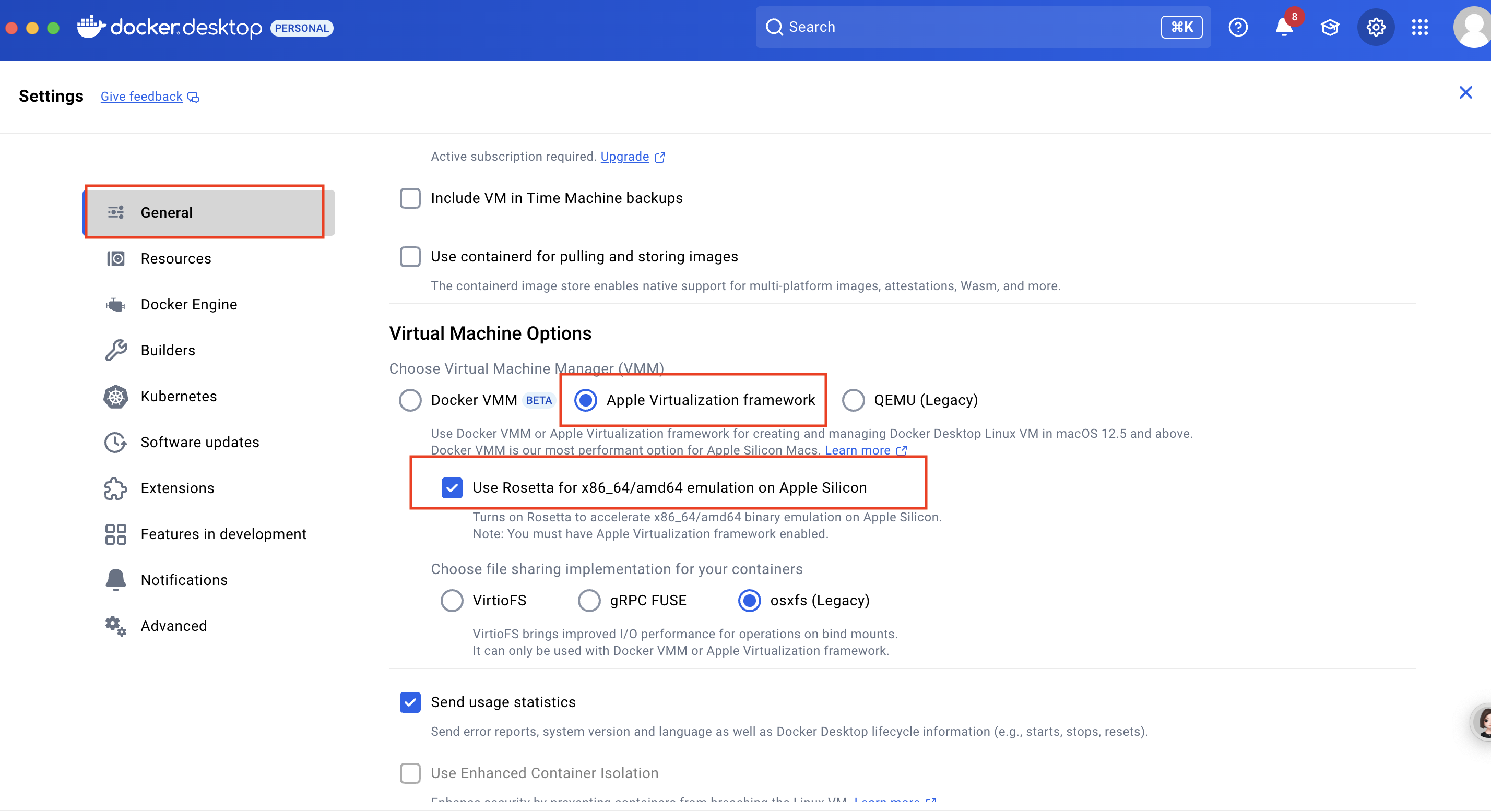Select Docker VMM radio option
Viewport: 1491px width, 812px height.
coord(410,400)
